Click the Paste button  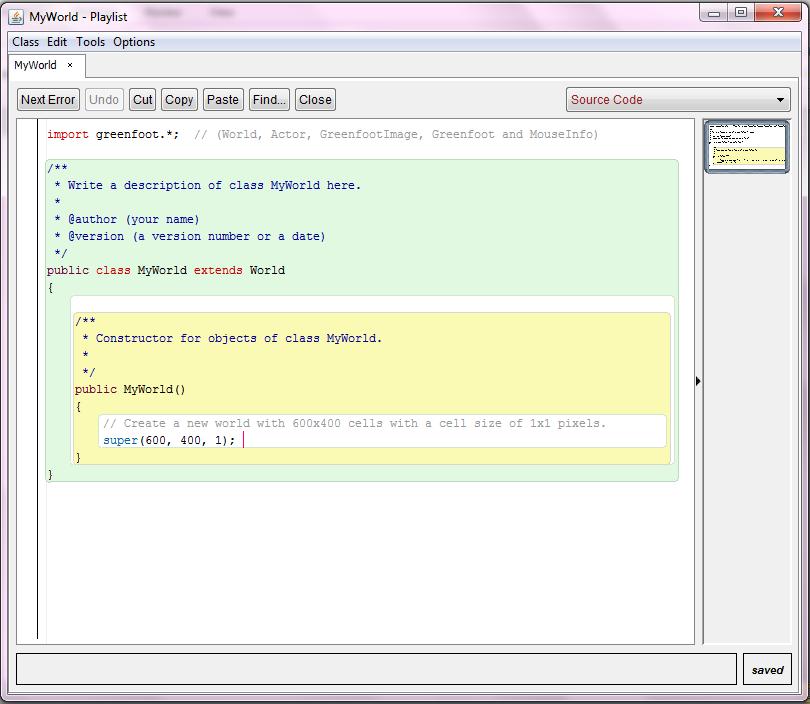223,100
